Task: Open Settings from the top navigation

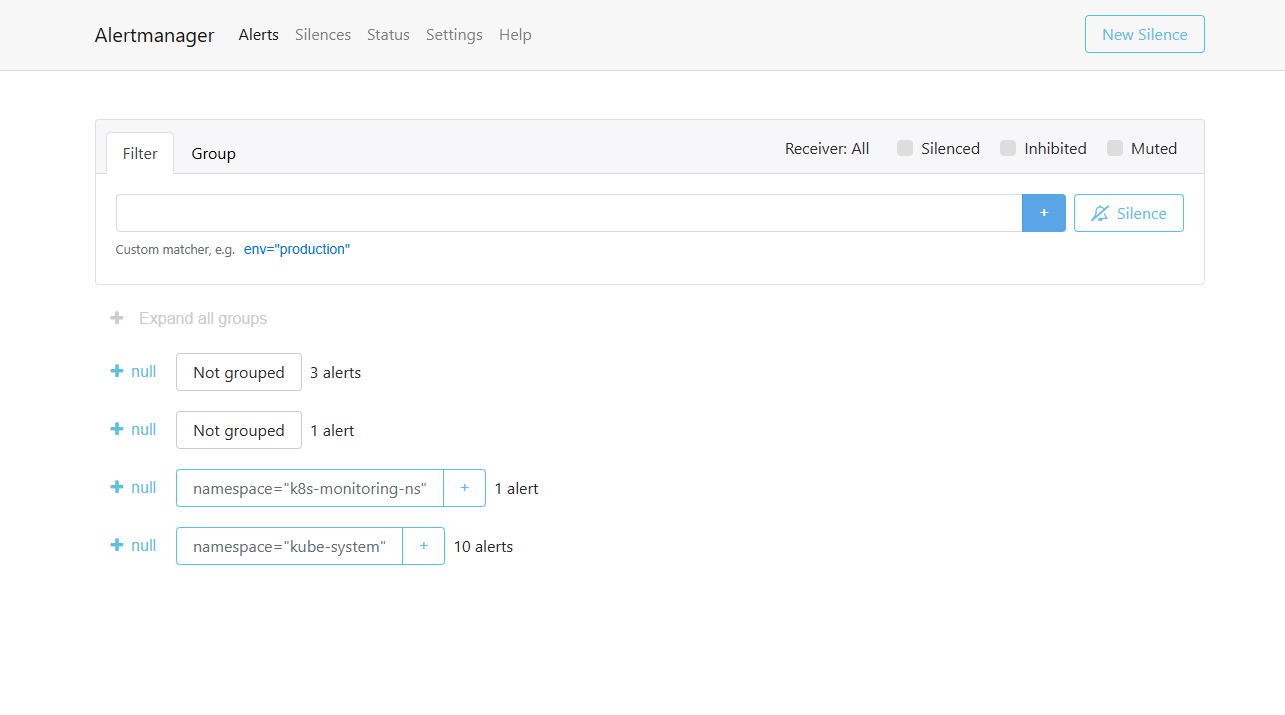Action: pos(454,35)
